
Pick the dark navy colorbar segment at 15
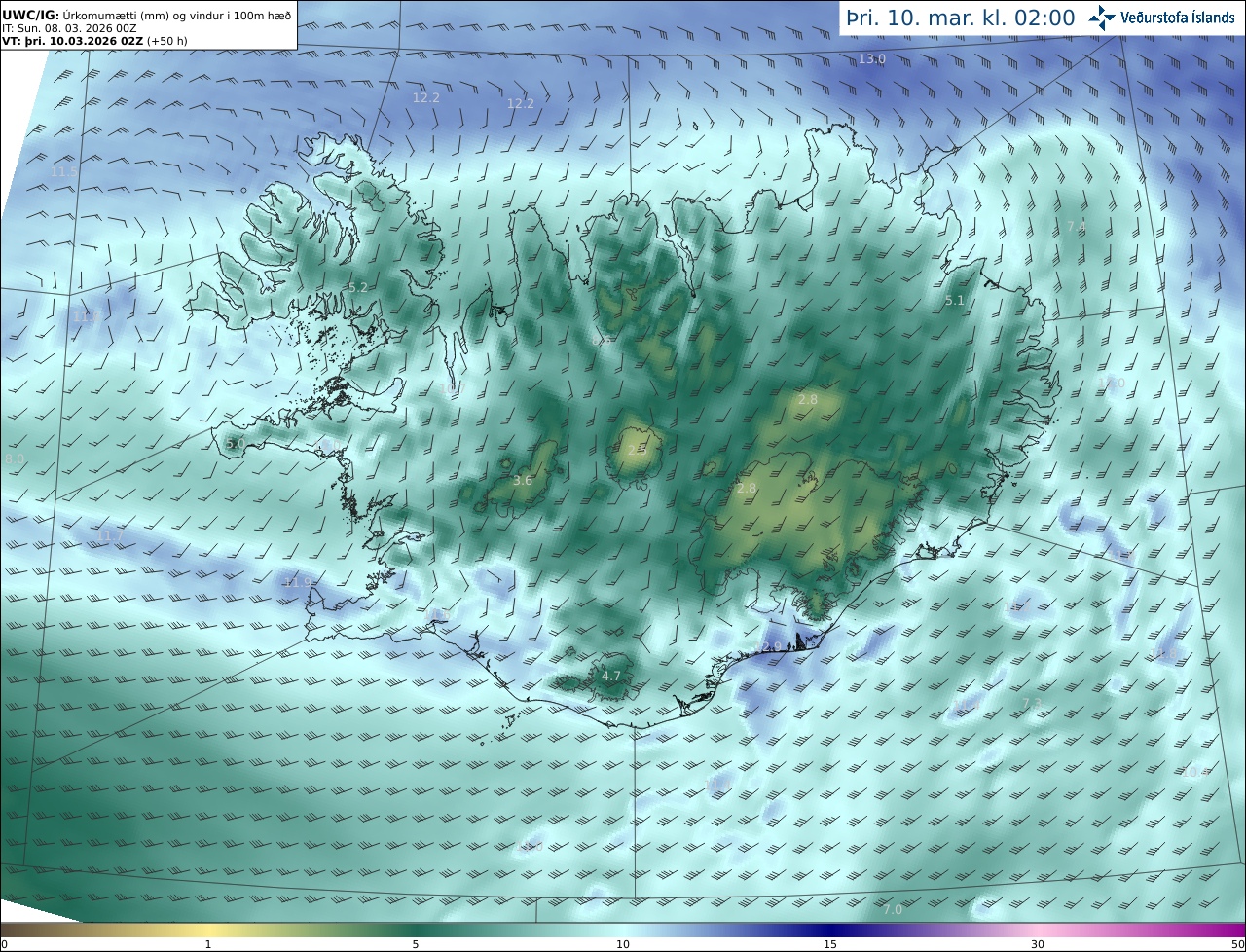point(830,931)
